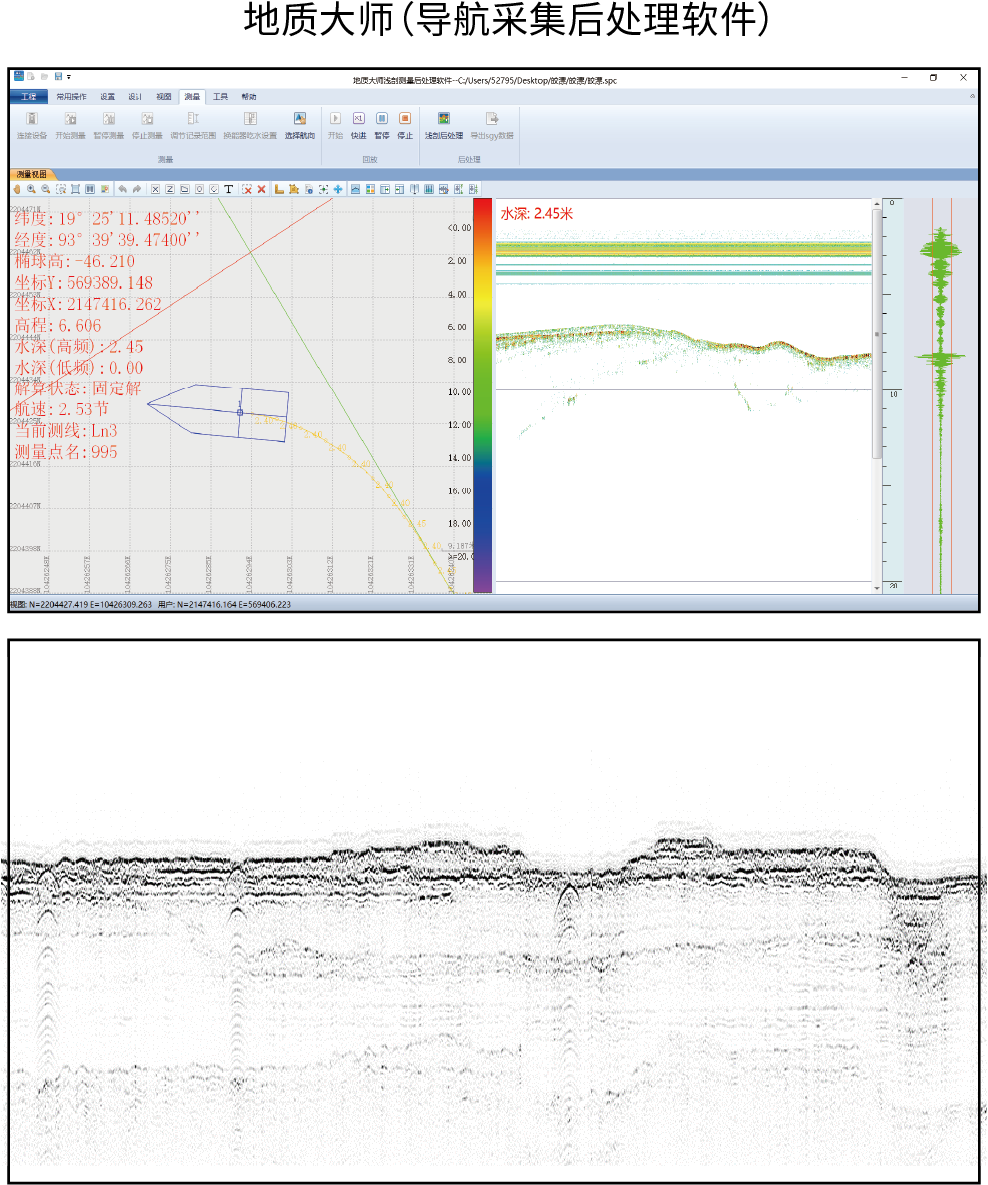Click the blue cross move icon

(338, 189)
